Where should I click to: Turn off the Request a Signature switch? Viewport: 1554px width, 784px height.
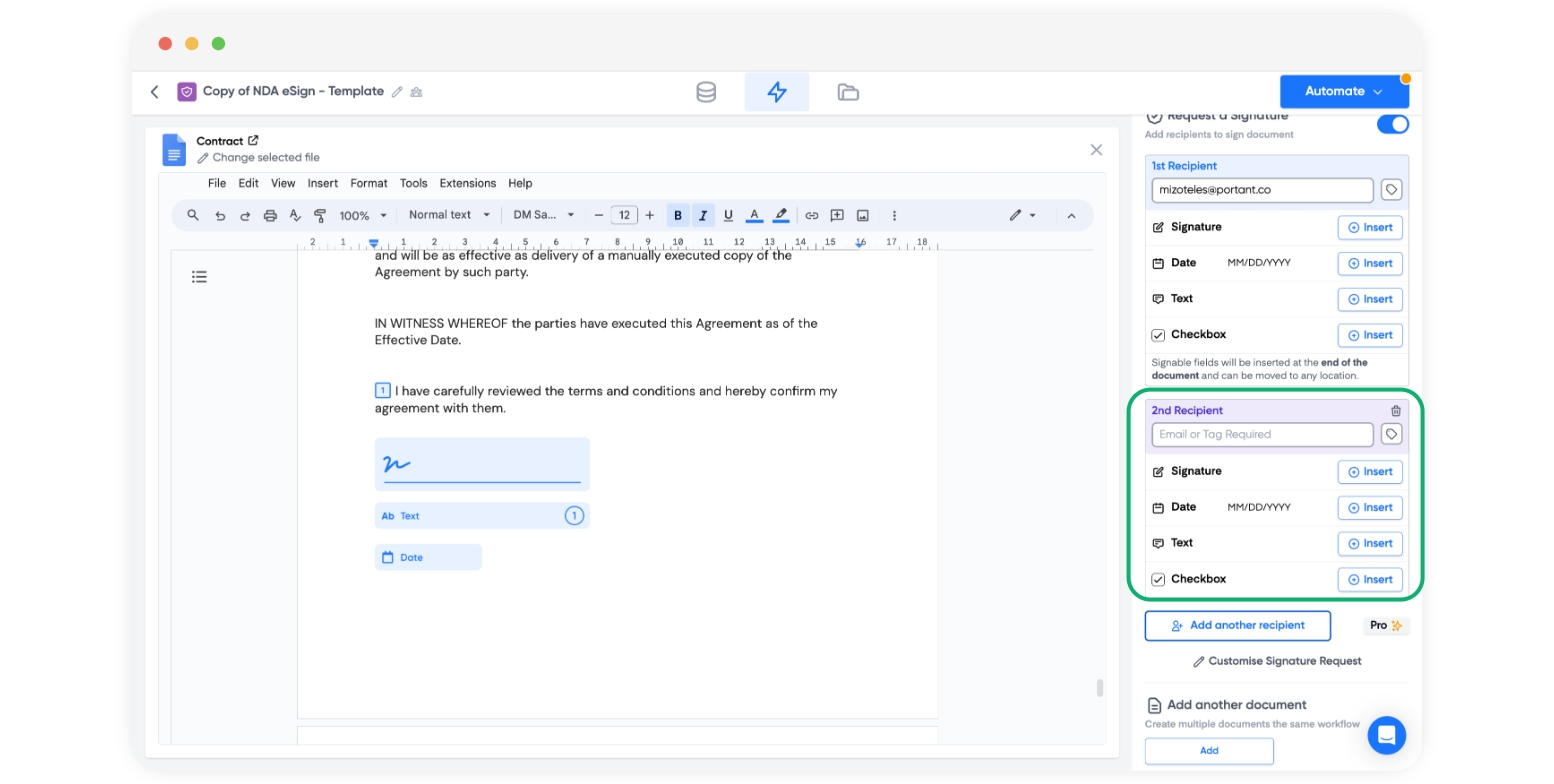coord(1392,124)
